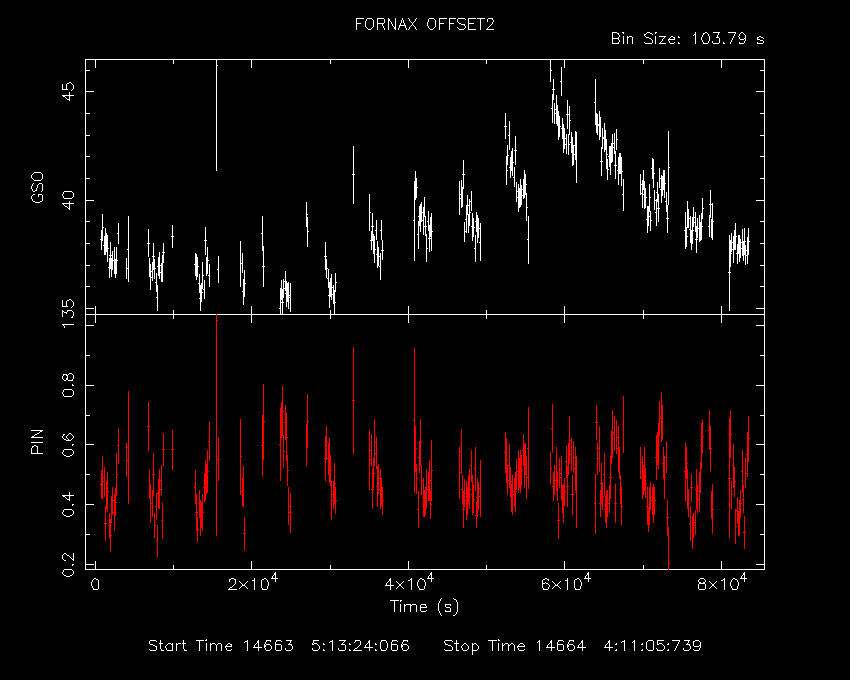850x680 pixels.
Task: Click the PIN axis tick label "0.4"
Action: tap(69, 504)
